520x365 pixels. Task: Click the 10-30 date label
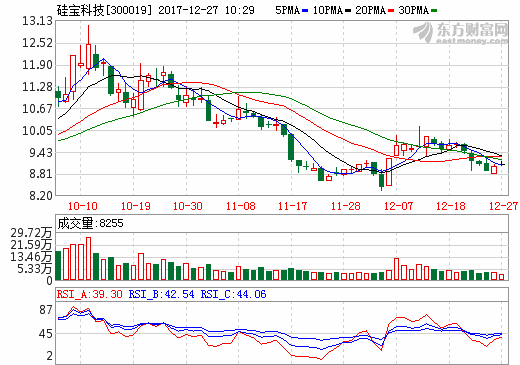coord(188,206)
